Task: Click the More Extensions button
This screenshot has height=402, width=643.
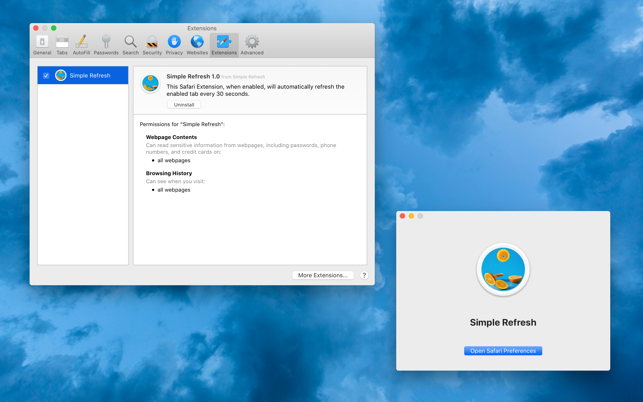Action: (323, 275)
